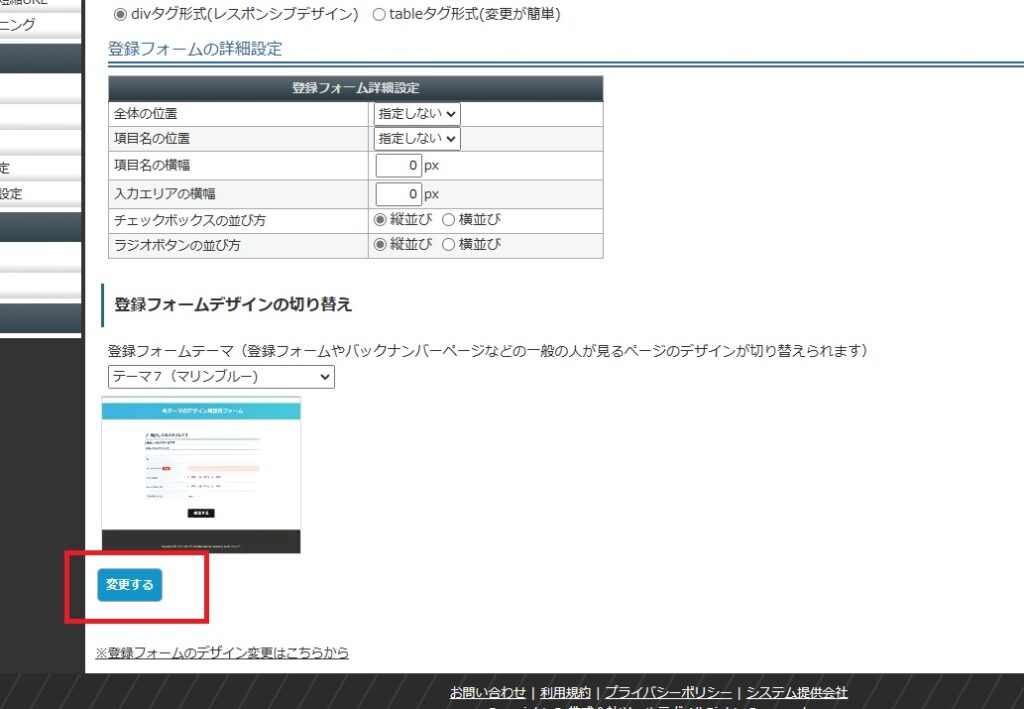The height and width of the screenshot is (709, 1024).
Task: Choose 横並び for チェックボックスの並び方
Action: coord(448,220)
